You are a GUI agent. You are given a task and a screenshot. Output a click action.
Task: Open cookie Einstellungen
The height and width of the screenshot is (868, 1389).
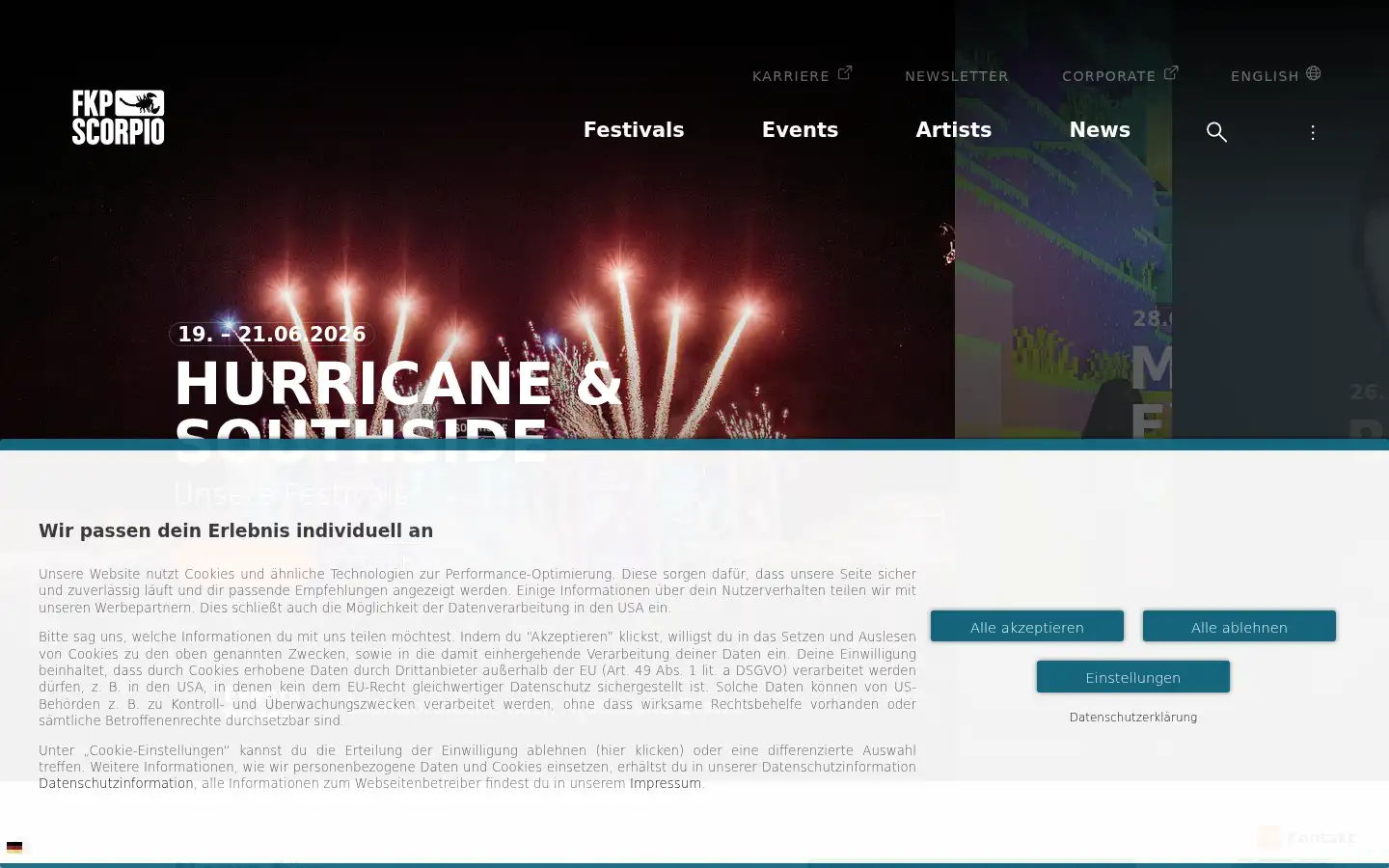point(1133,677)
